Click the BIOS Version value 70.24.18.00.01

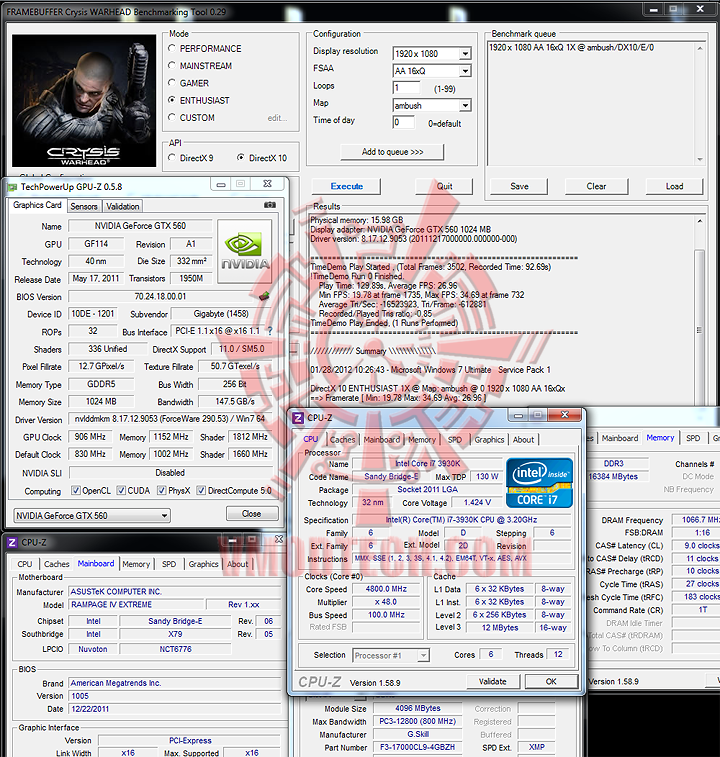coord(160,296)
